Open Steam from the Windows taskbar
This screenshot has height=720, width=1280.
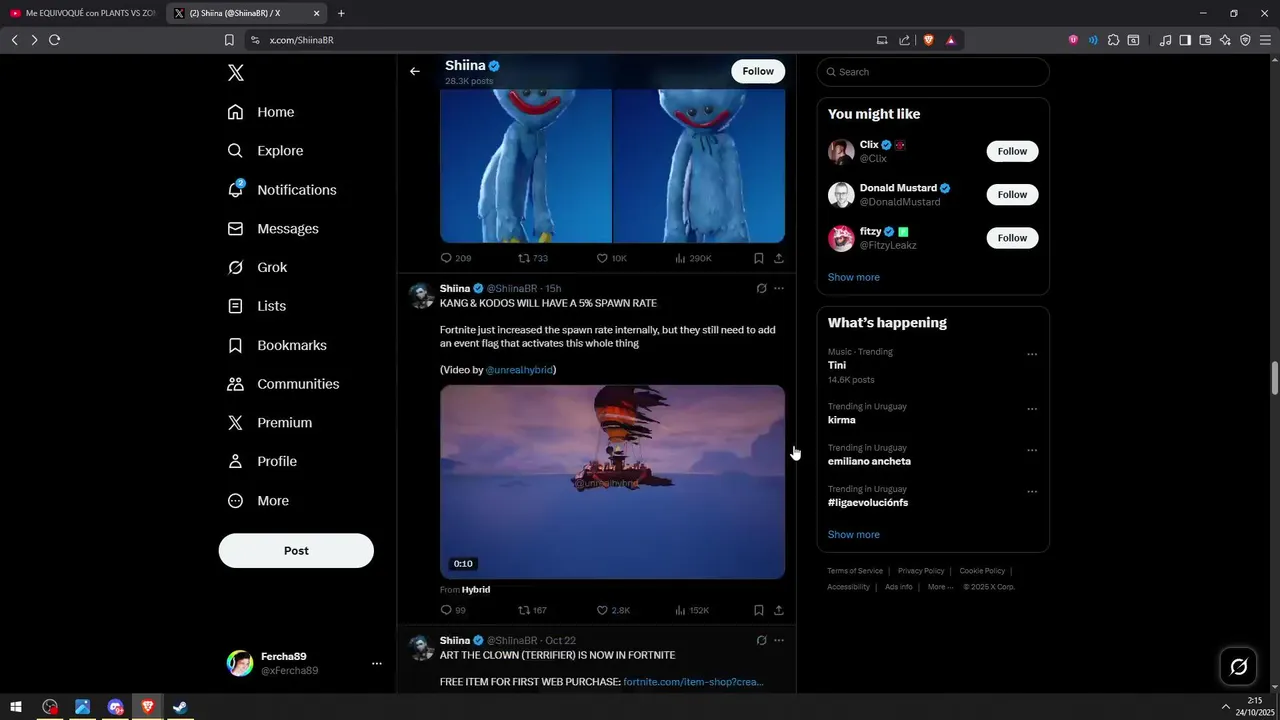[180, 707]
